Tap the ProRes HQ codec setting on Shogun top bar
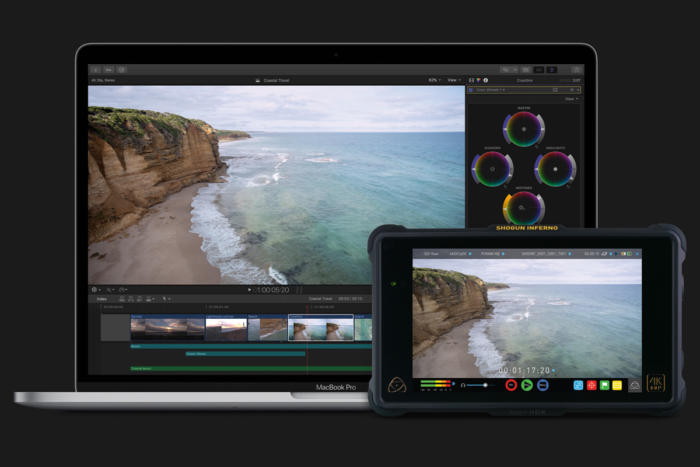Image resolution: width=700 pixels, height=467 pixels. point(490,254)
